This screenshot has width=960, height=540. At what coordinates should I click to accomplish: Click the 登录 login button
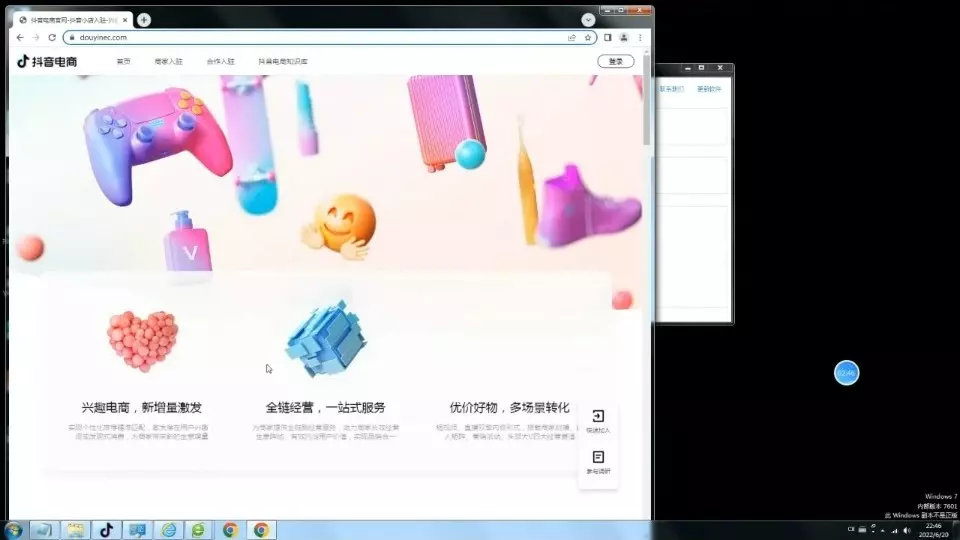click(616, 61)
